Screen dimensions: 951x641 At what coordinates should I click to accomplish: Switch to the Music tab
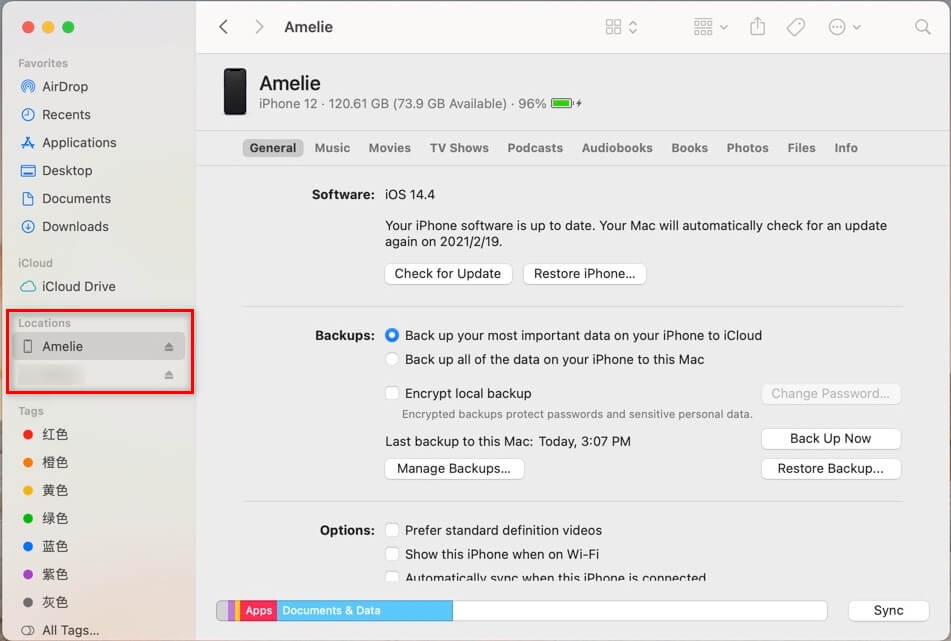tap(332, 148)
